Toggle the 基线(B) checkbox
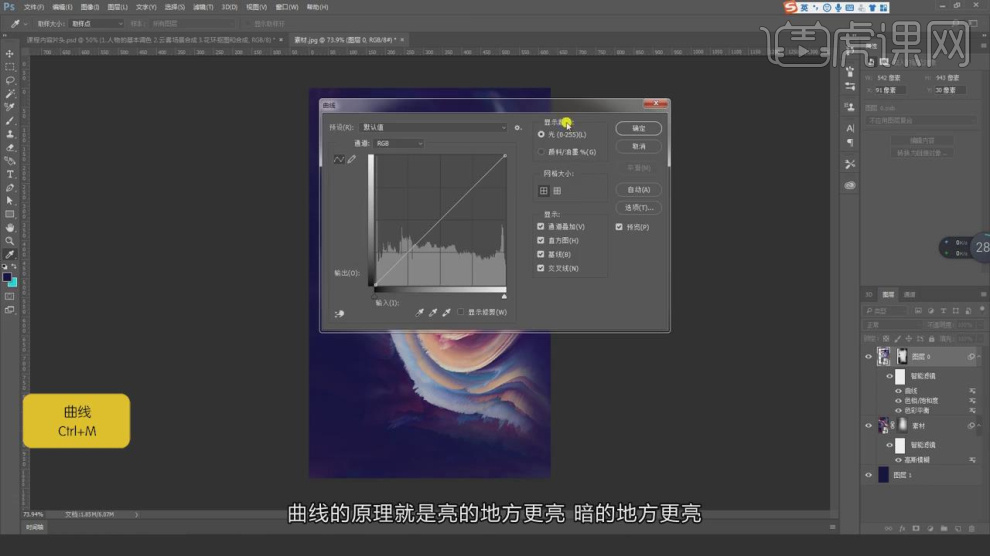Viewport: 990px width, 556px height. coord(540,254)
